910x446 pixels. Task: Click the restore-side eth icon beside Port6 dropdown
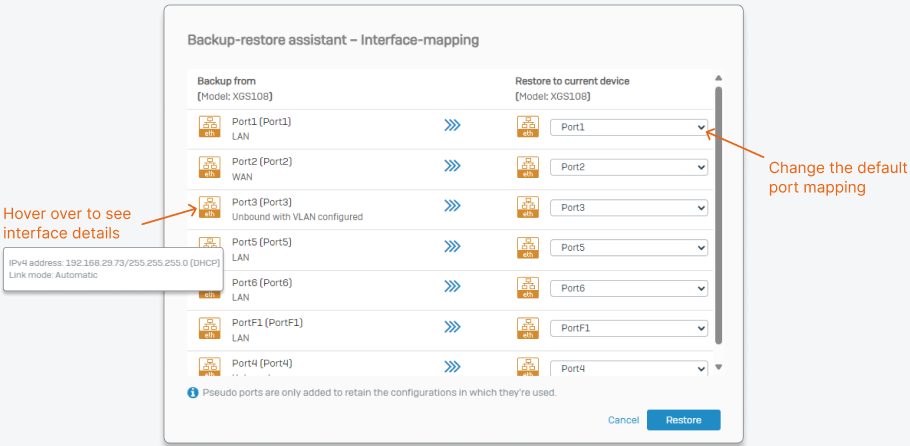tap(528, 288)
